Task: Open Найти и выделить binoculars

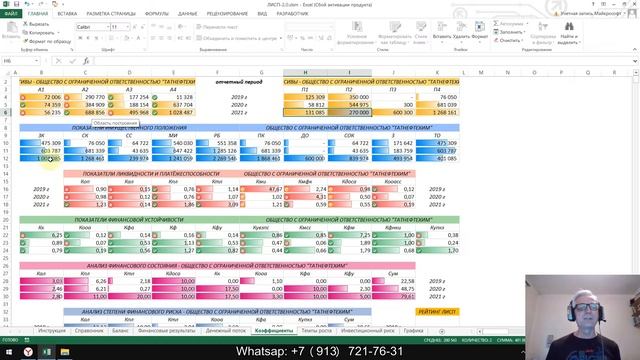Action: coord(569,33)
